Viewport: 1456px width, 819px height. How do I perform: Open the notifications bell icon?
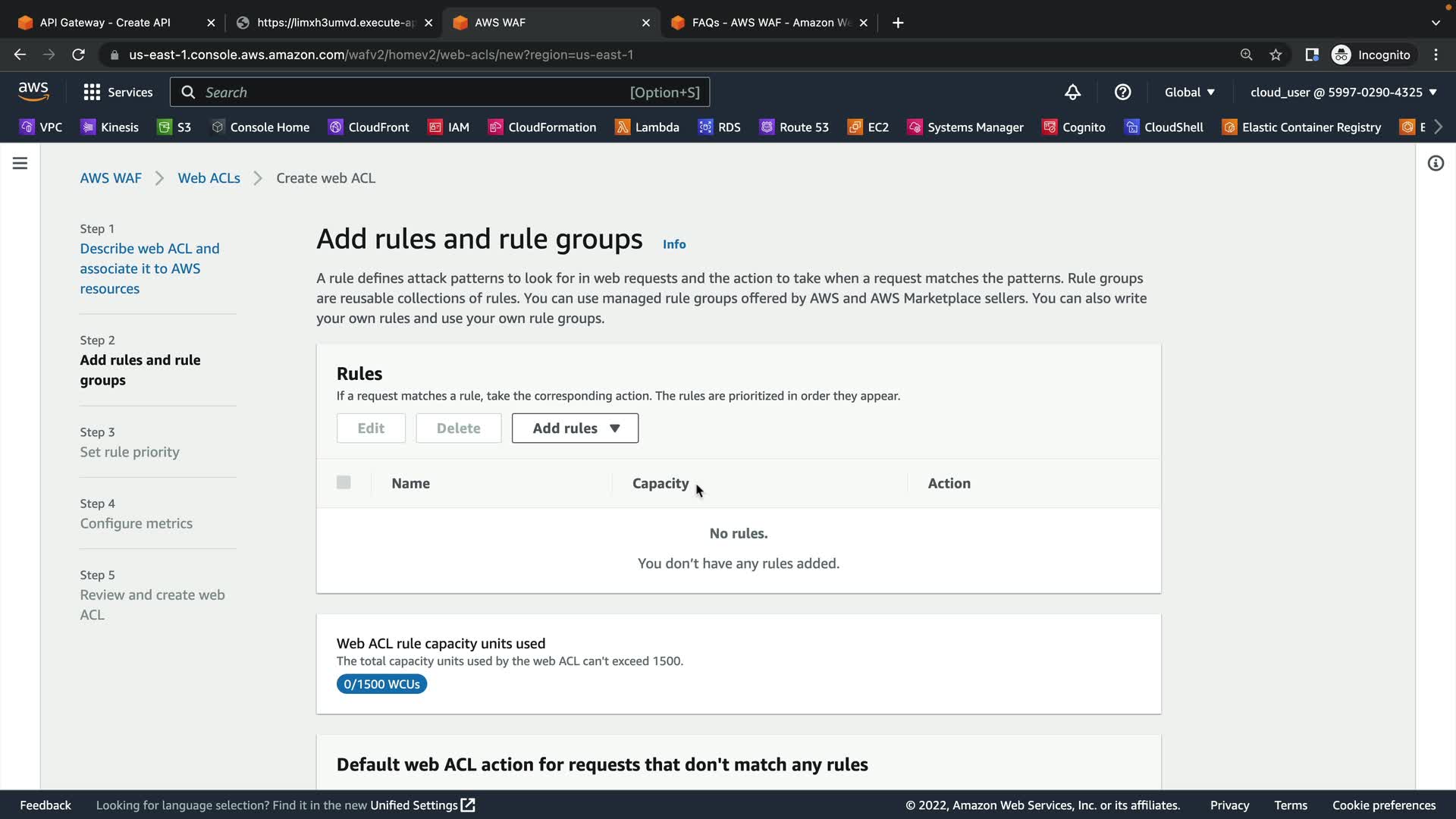(1072, 93)
